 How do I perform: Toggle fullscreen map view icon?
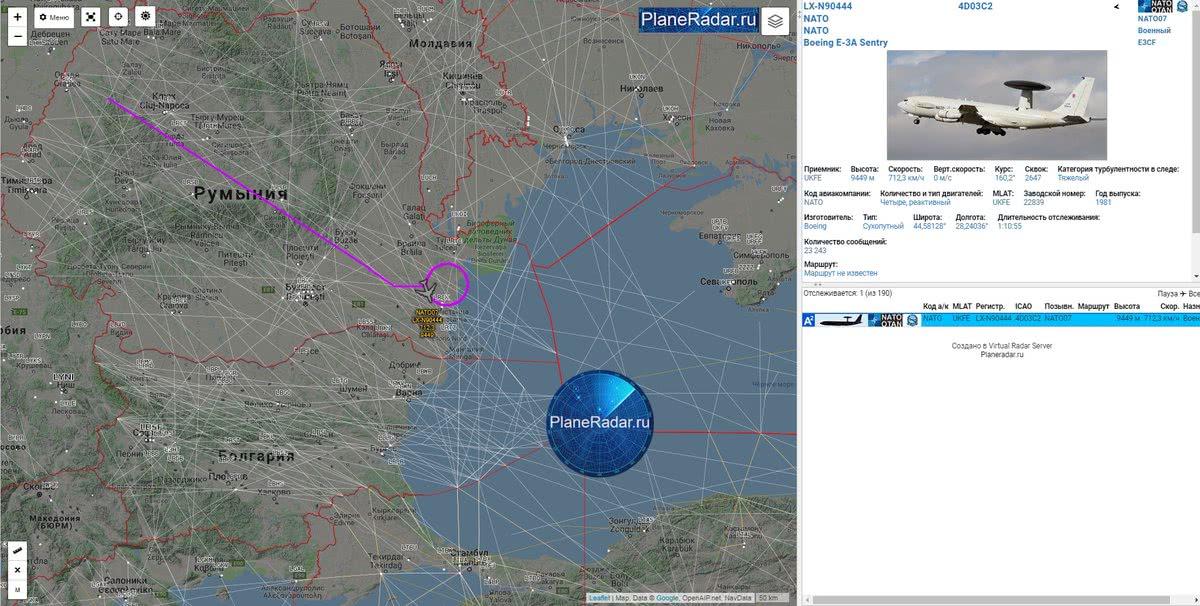pyautogui.click(x=91, y=17)
